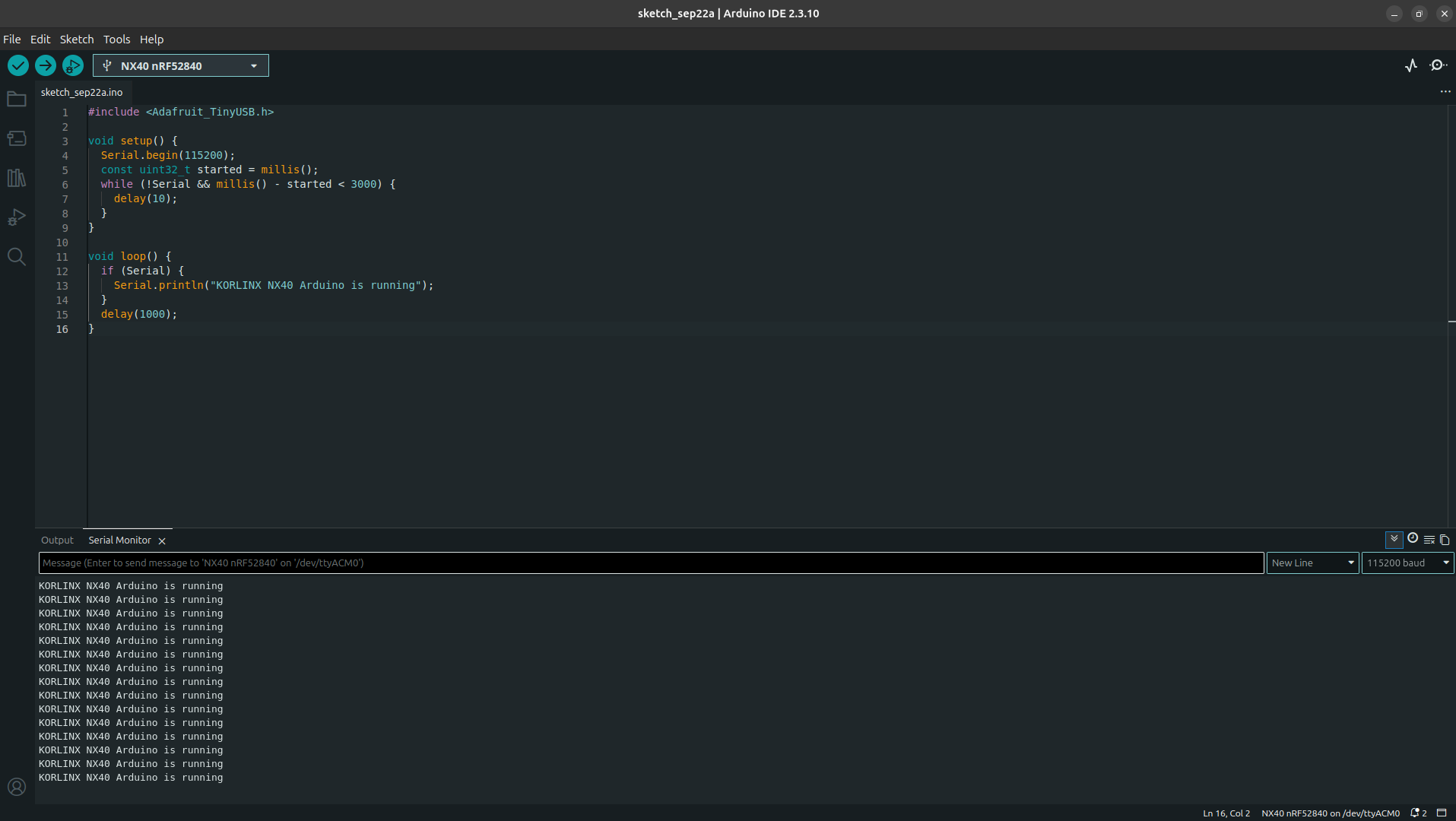Click the 'void loop() {' code line
Screen dimensions: 1456x821
tap(130, 256)
